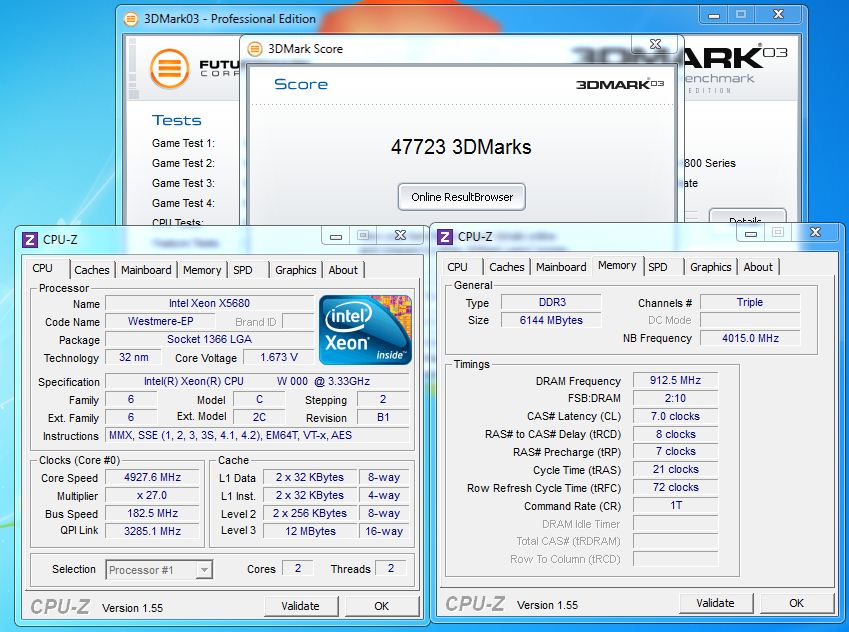
Task: Select the SPD tab in right CPU-Z
Action: tap(657, 267)
